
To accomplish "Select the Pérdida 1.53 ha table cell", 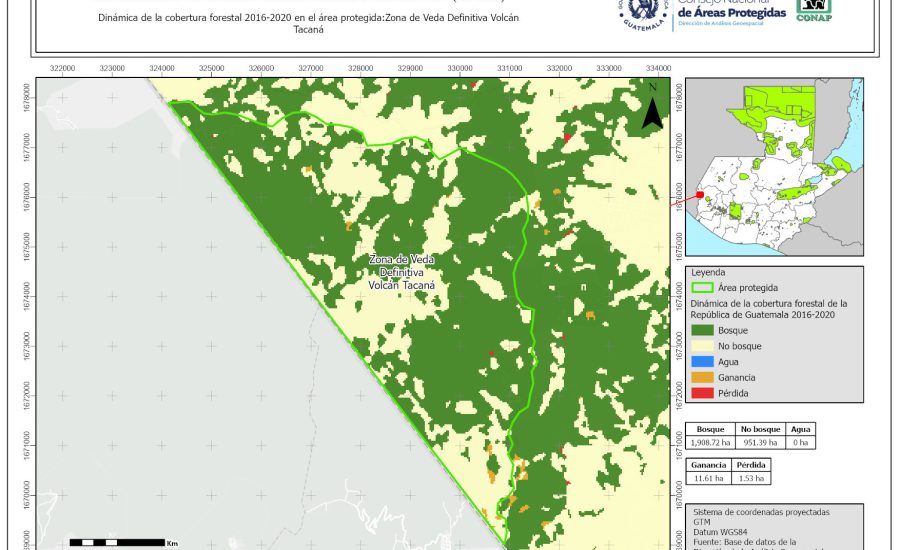I will [752, 479].
